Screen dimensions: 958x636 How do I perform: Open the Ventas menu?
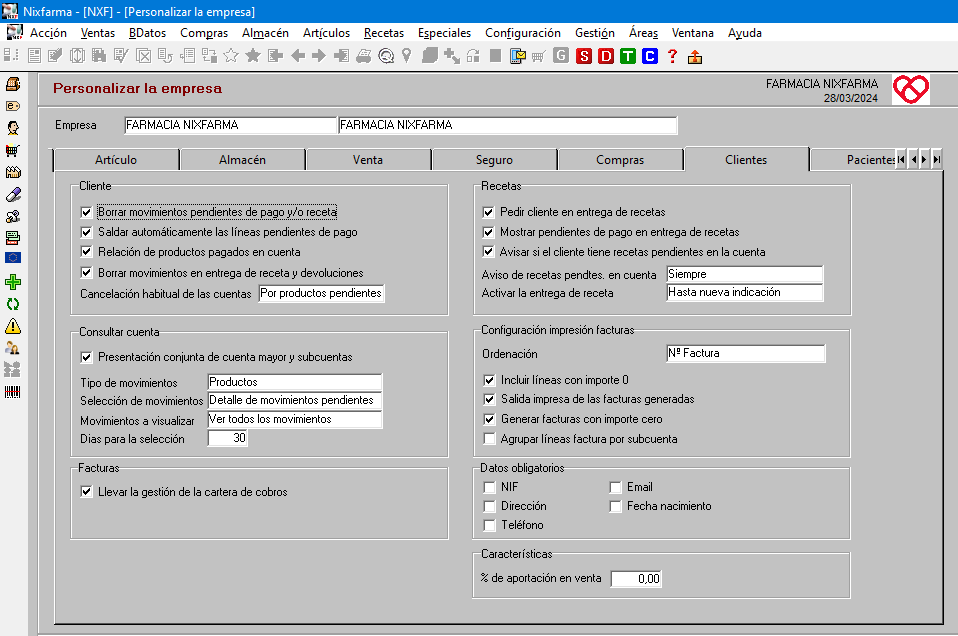(98, 33)
